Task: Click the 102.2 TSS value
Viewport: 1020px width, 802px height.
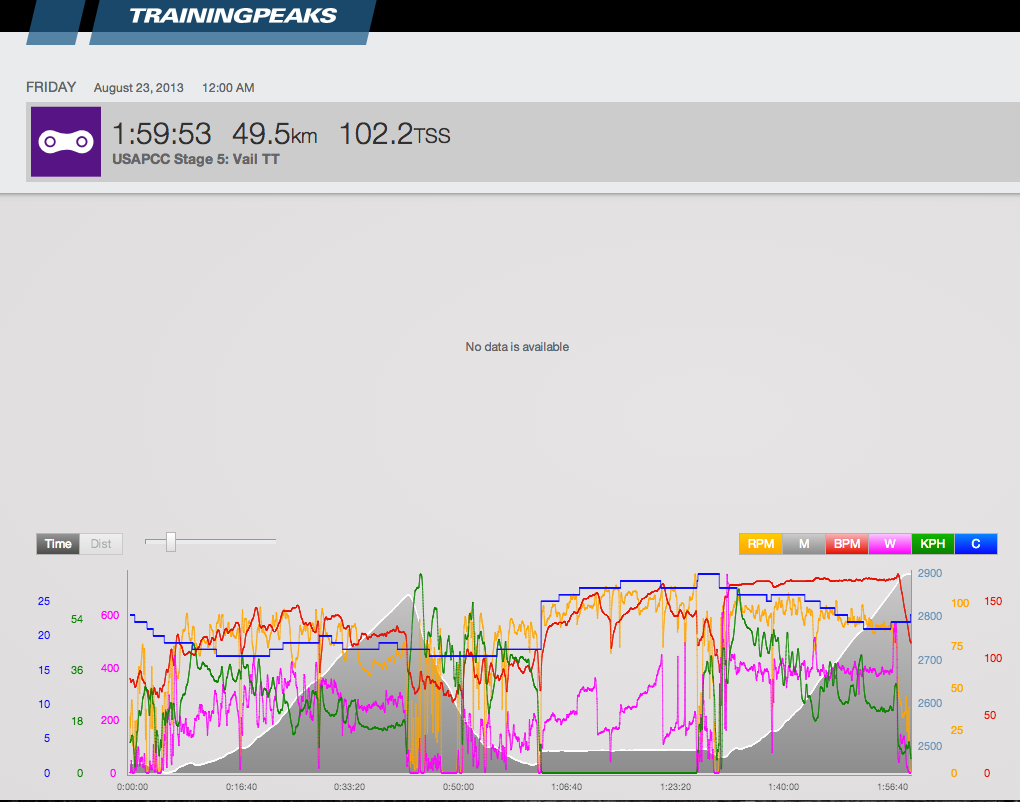Action: (x=394, y=134)
